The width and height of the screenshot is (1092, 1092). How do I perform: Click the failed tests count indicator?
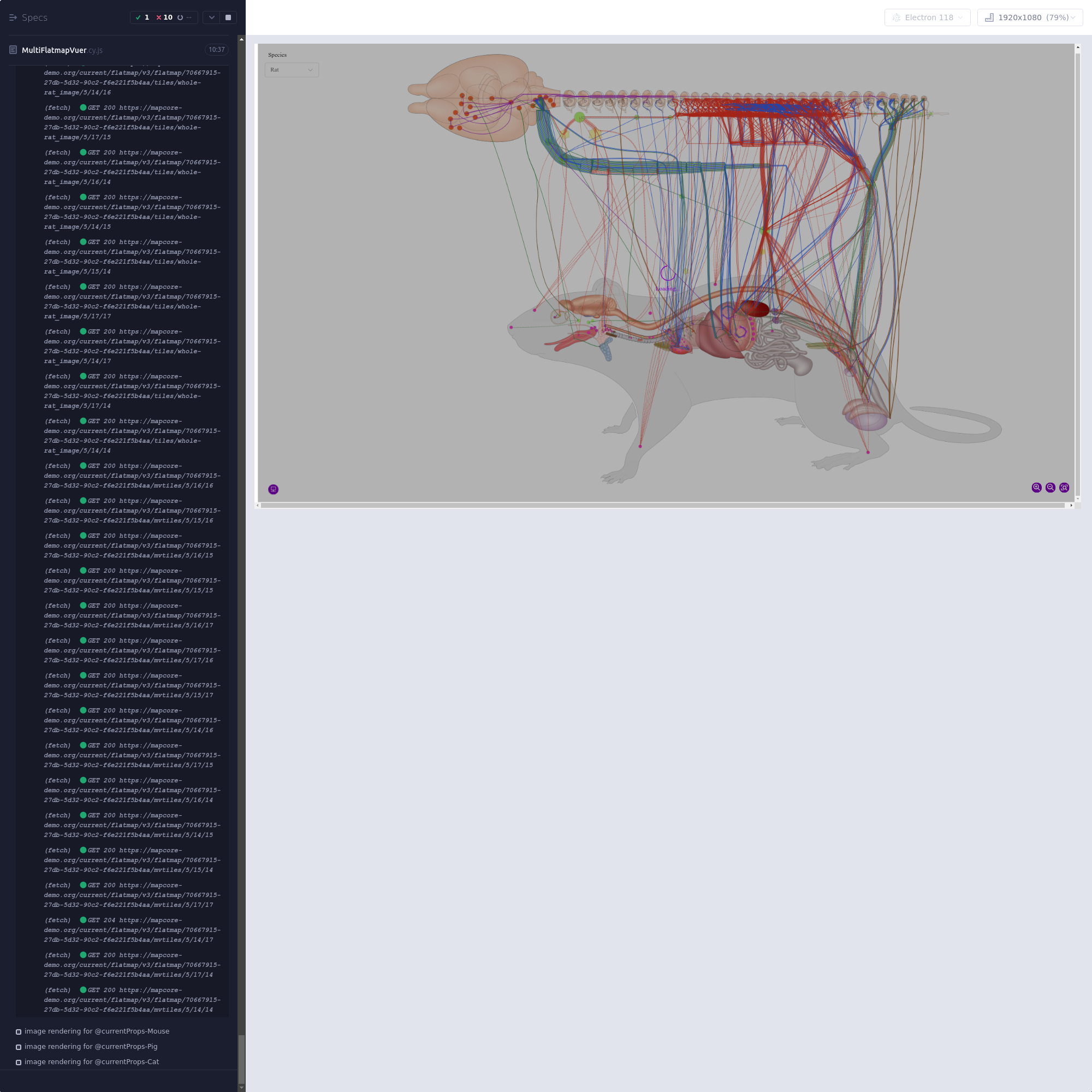click(164, 17)
